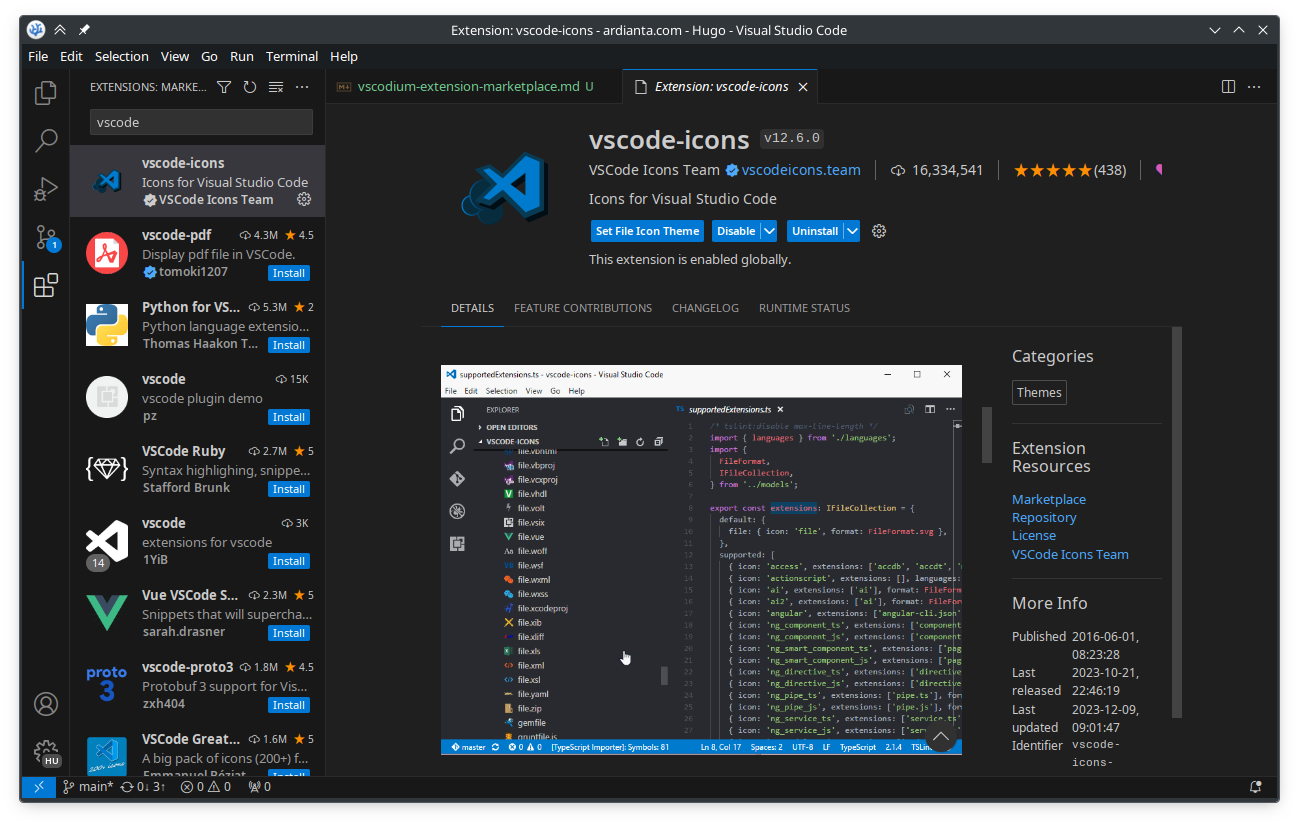This screenshot has width=1299, height=826.
Task: Click the Disable button
Action: (x=736, y=231)
